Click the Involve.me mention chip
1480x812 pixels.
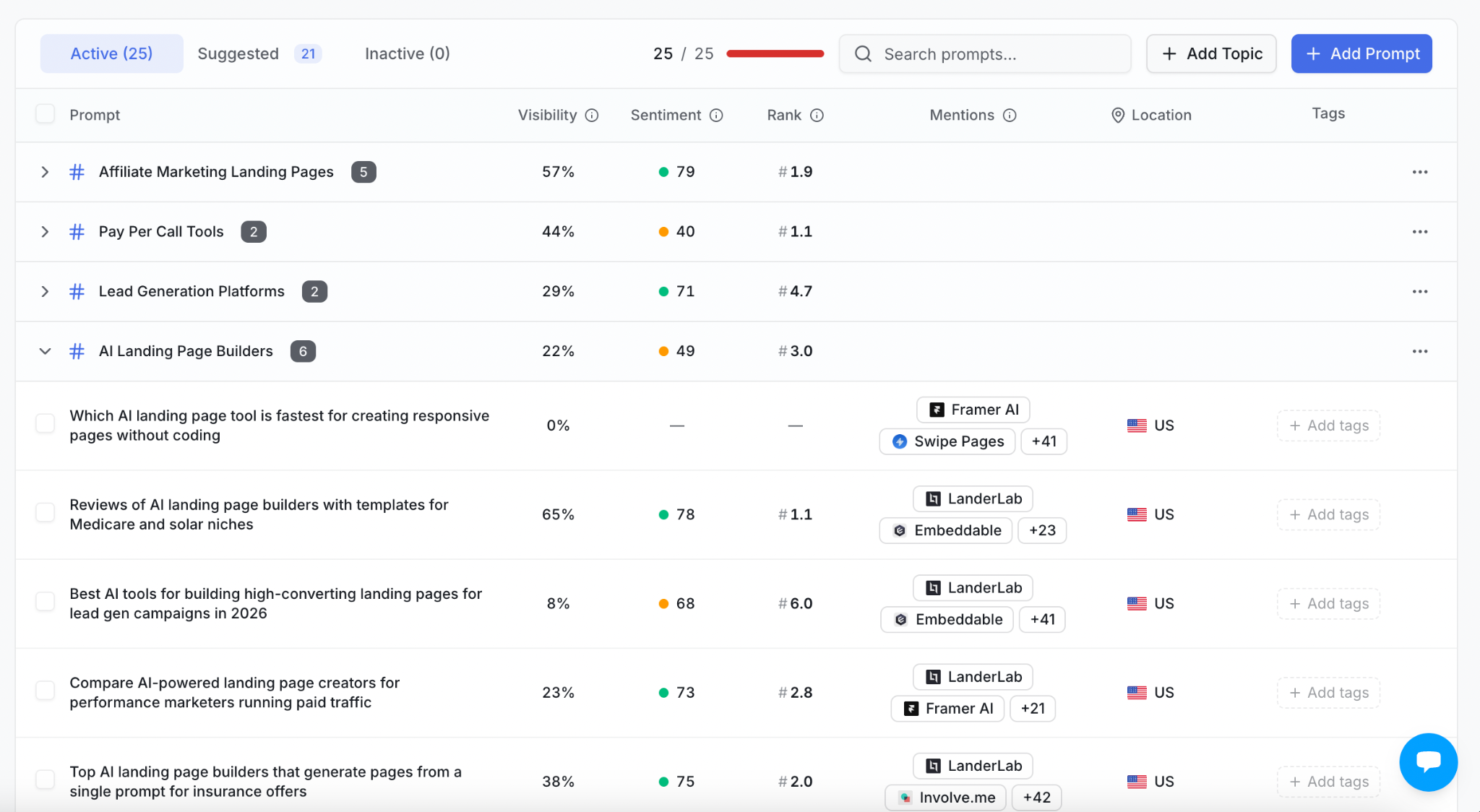click(x=945, y=798)
